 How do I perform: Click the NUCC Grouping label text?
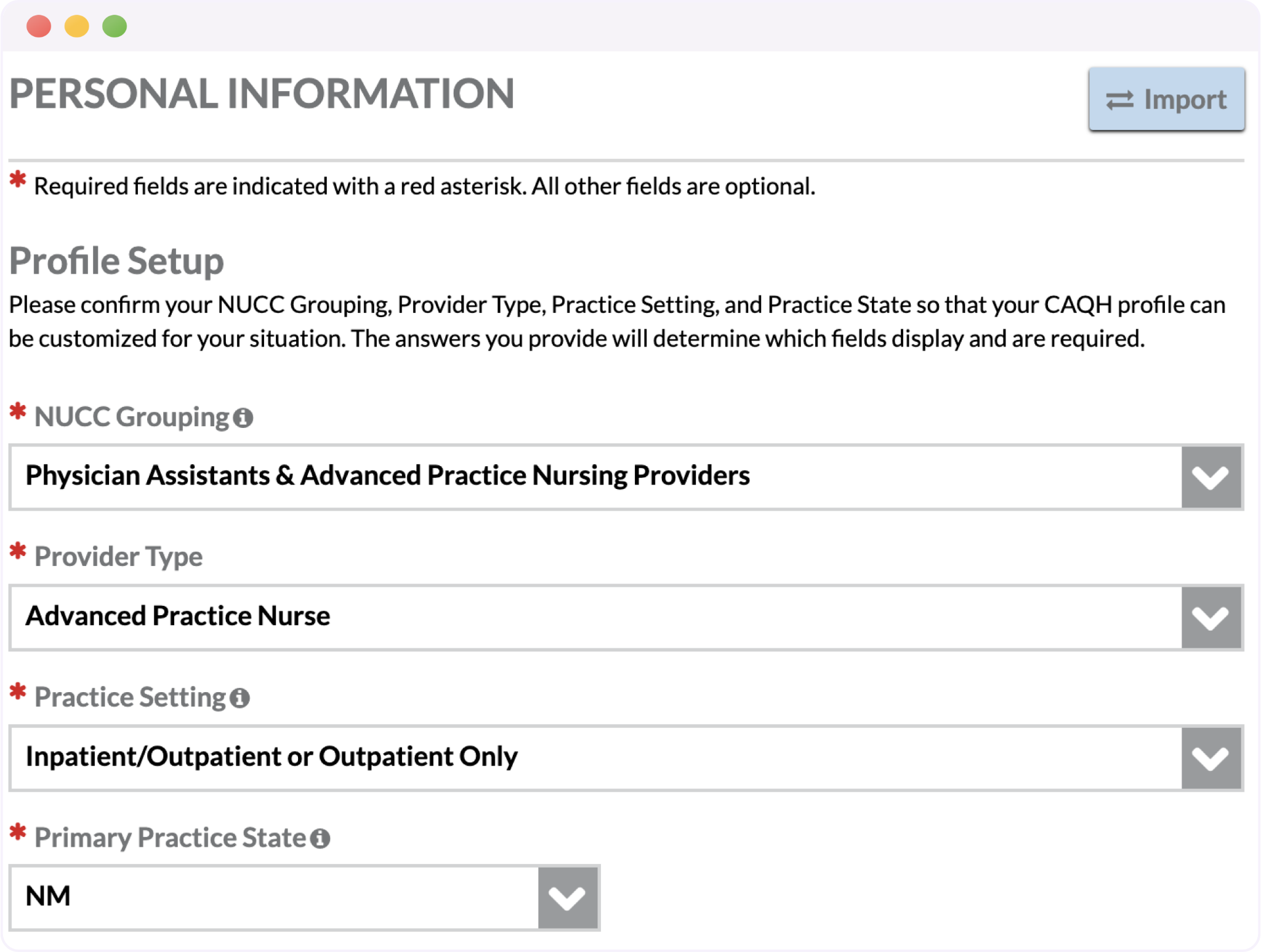pyautogui.click(x=132, y=417)
